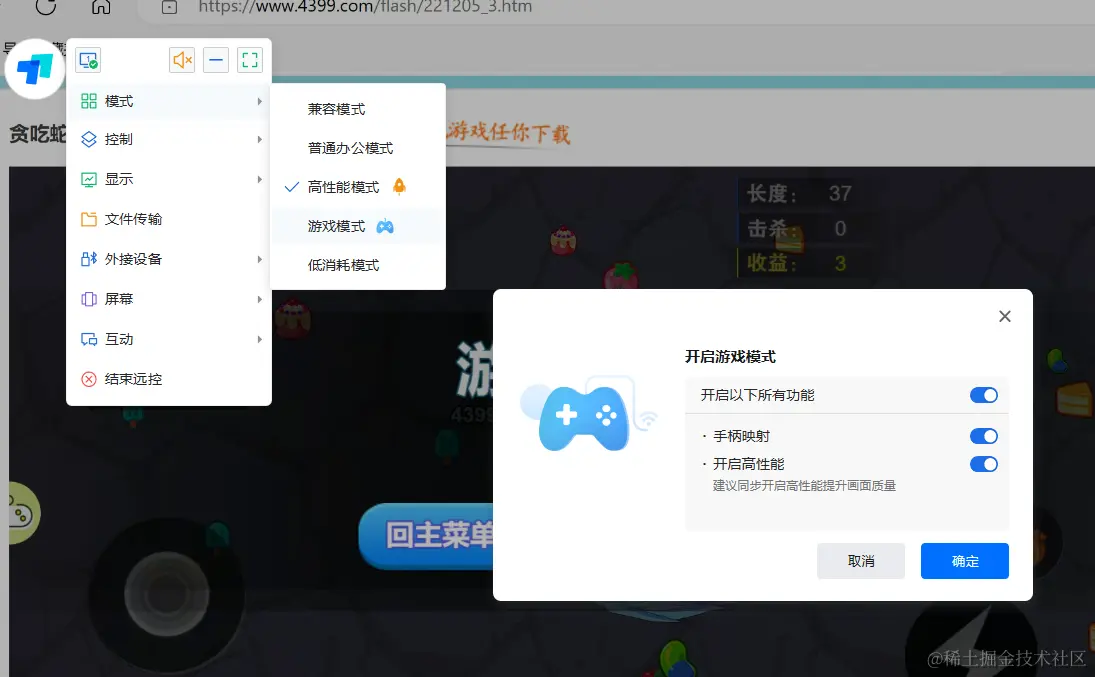This screenshot has height=677, width=1095.
Task: Select 普通办公模式 from mode submenu
Action: tap(358, 148)
